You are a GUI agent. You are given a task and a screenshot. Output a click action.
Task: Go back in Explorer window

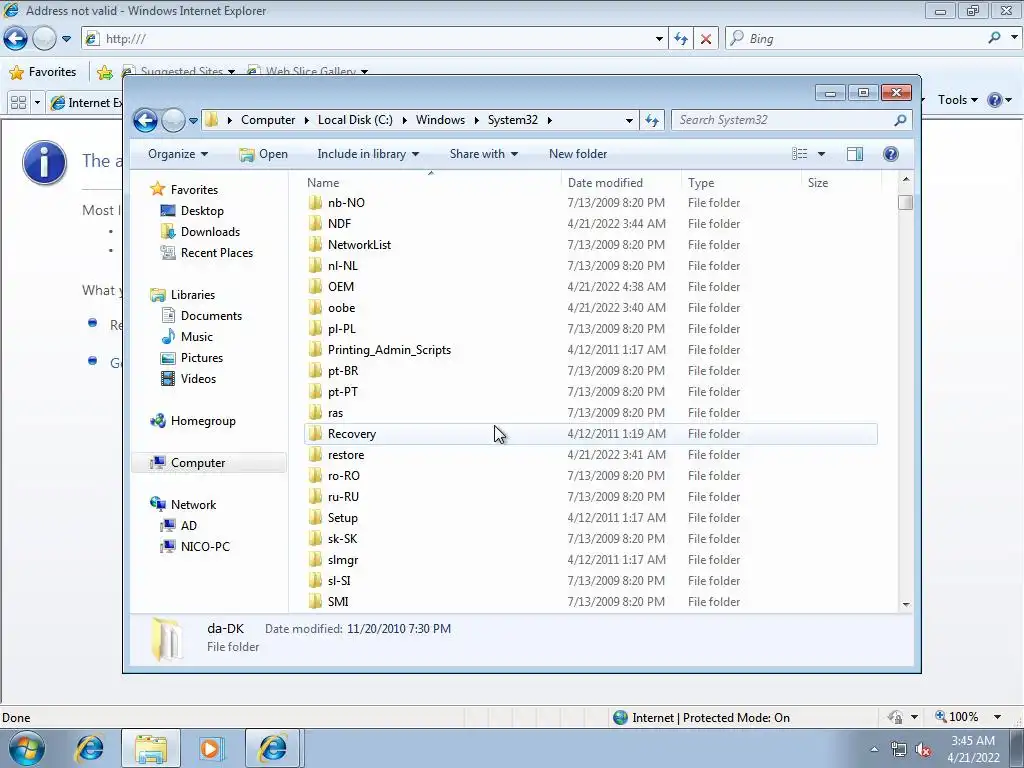point(145,120)
